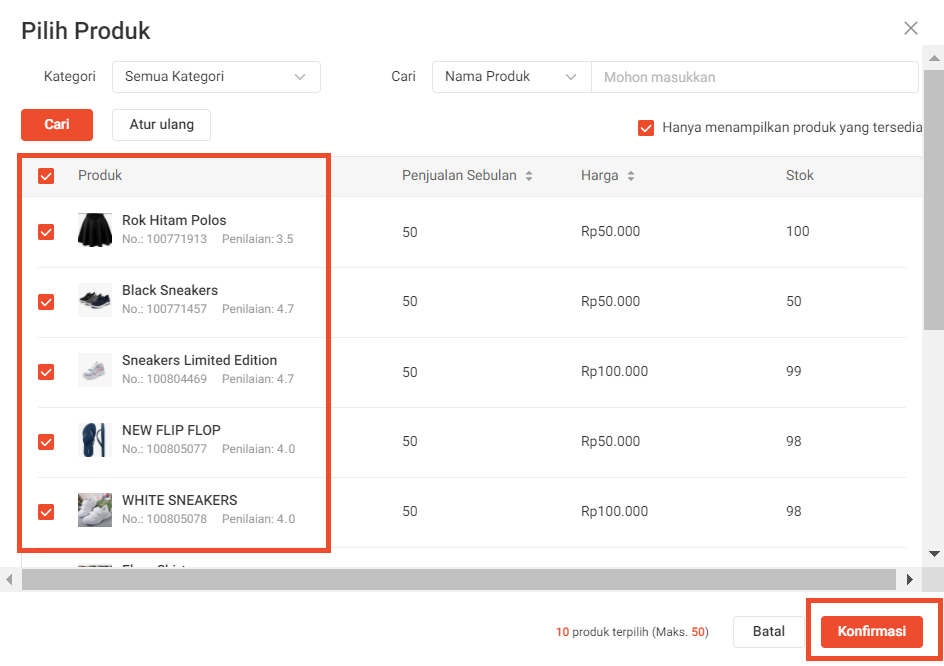Click the Stok column header
The width and height of the screenshot is (944, 666).
799,175
